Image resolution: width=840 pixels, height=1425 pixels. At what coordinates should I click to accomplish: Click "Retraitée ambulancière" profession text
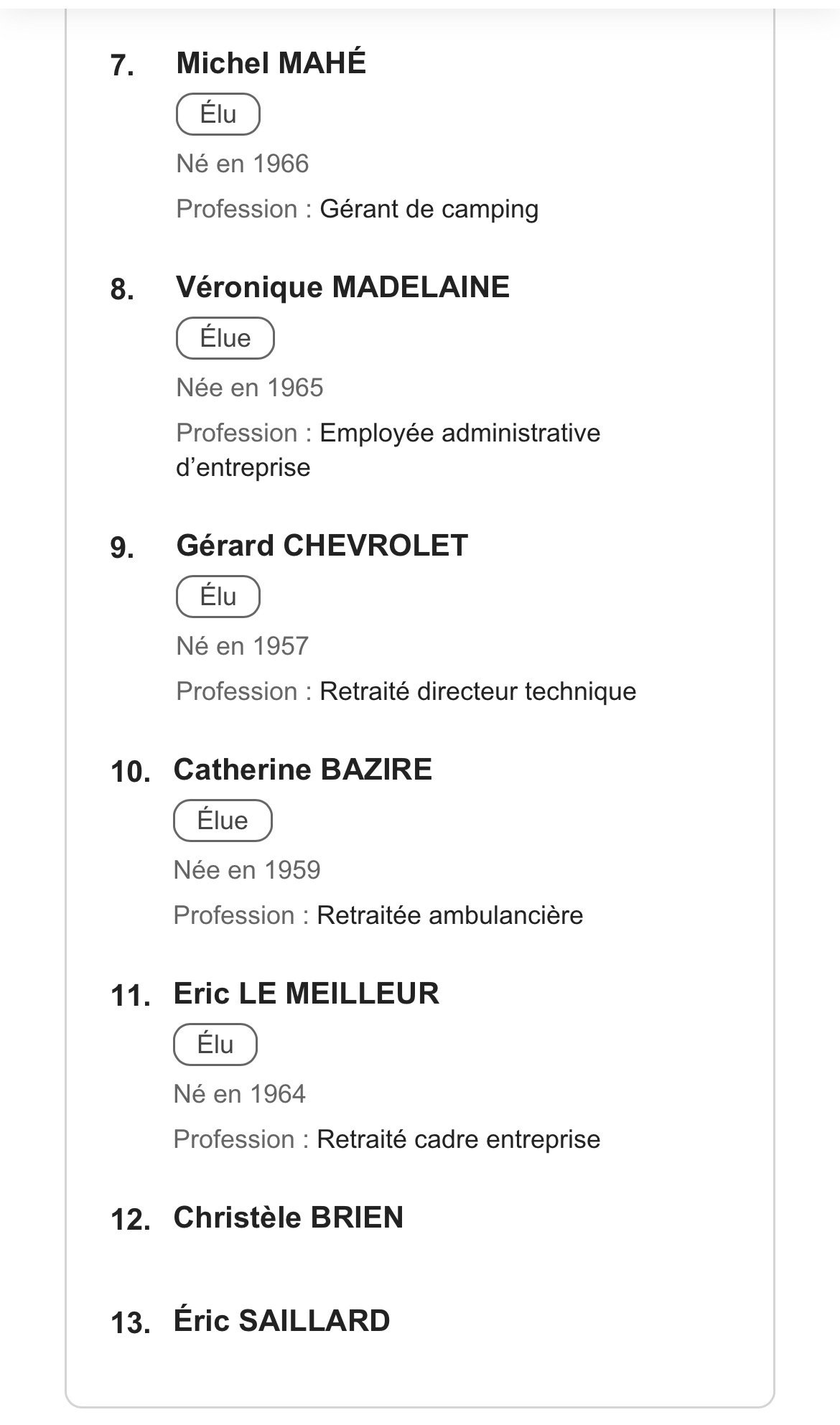coord(449,916)
